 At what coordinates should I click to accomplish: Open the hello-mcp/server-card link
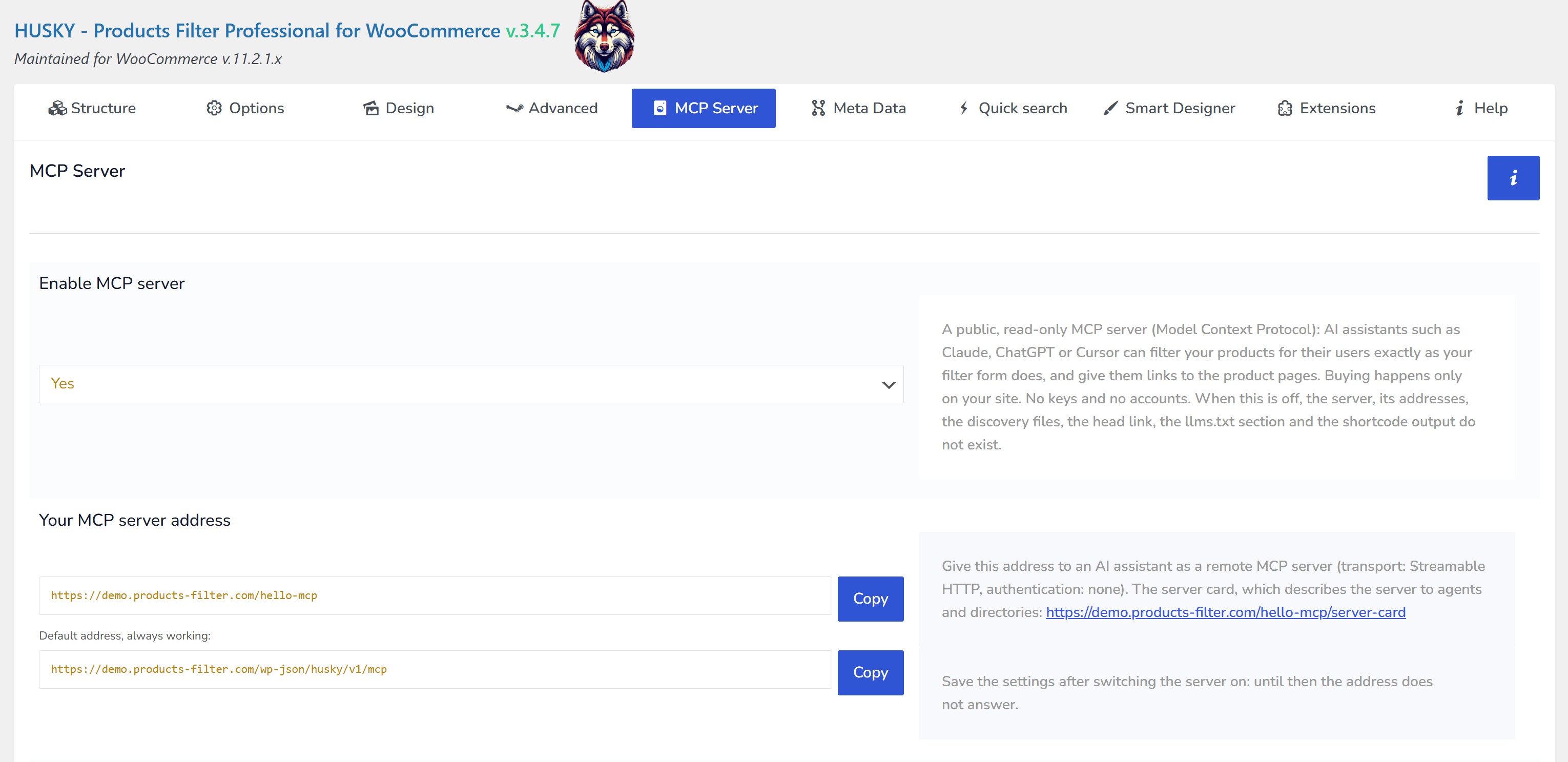[x=1225, y=612]
